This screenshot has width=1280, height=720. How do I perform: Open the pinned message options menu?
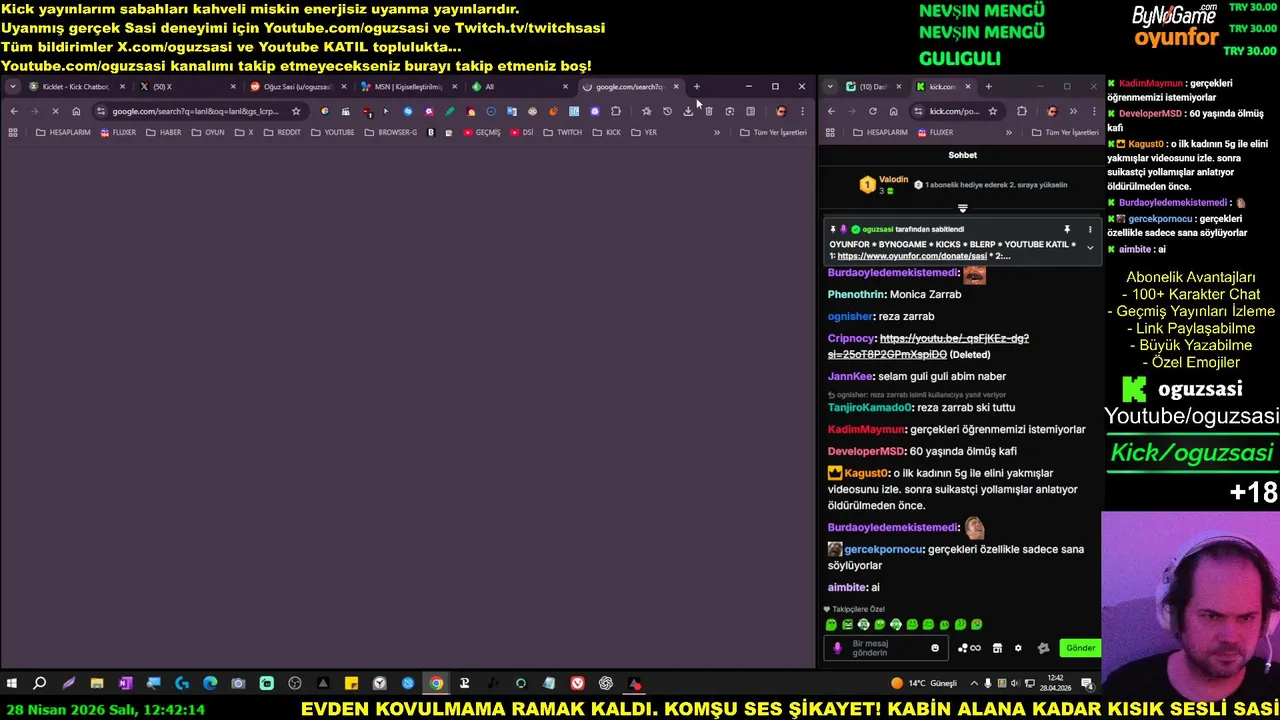click(1090, 229)
